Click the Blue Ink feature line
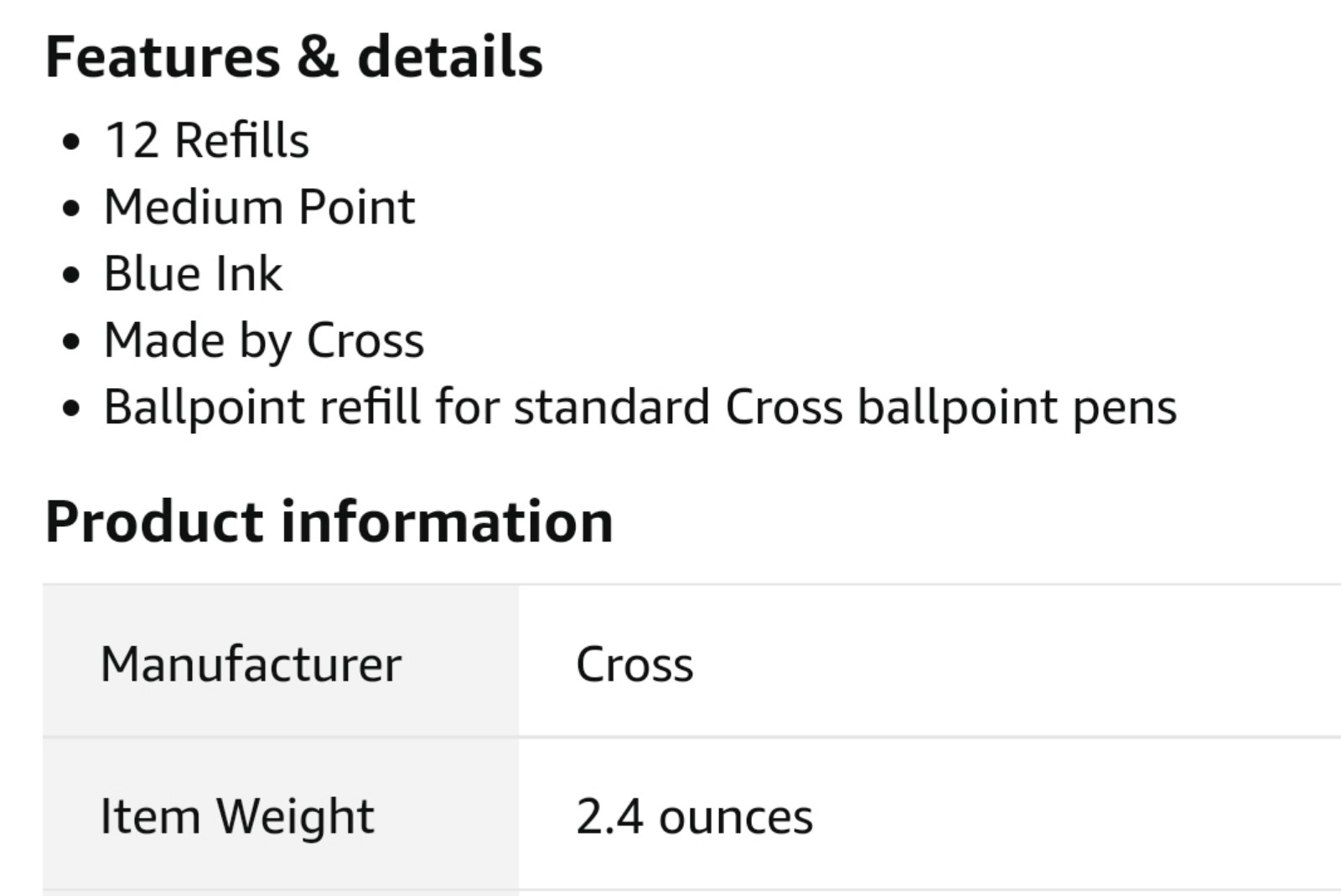This screenshot has height=896, width=1341. point(193,274)
